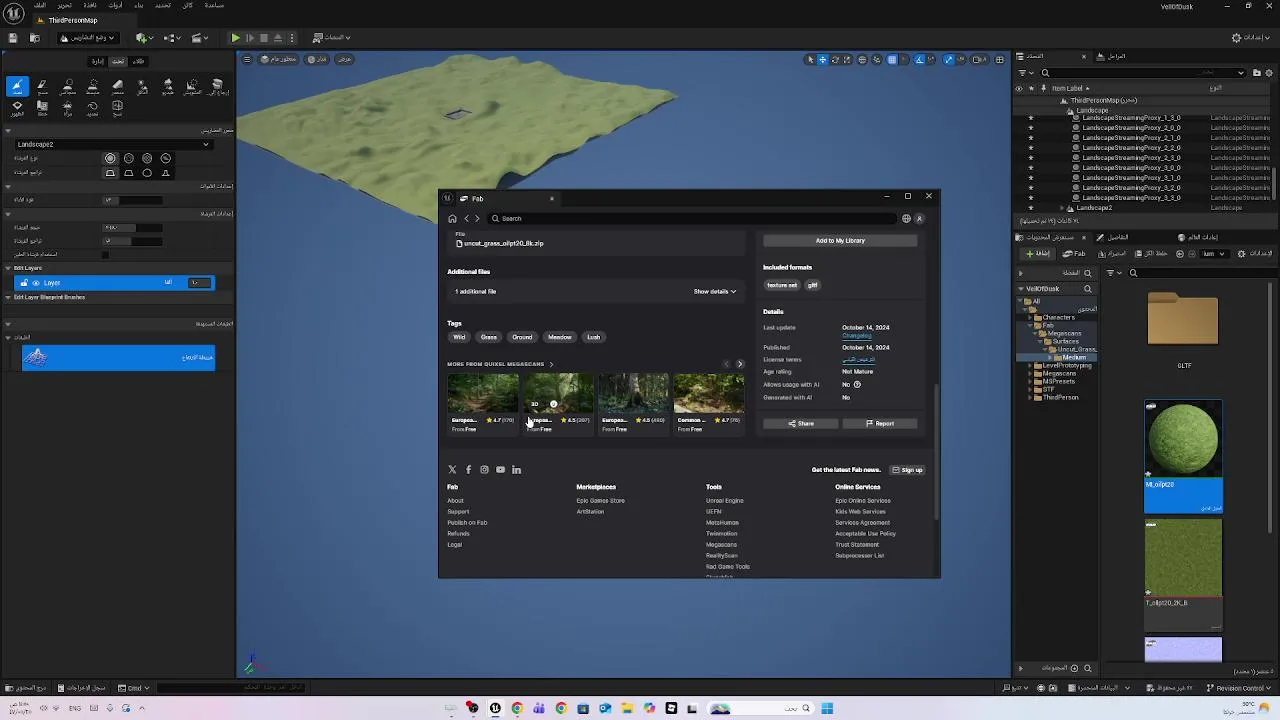The height and width of the screenshot is (720, 1280).
Task: Toggle the checkbox under brush falloff setting
Action: coord(105,255)
